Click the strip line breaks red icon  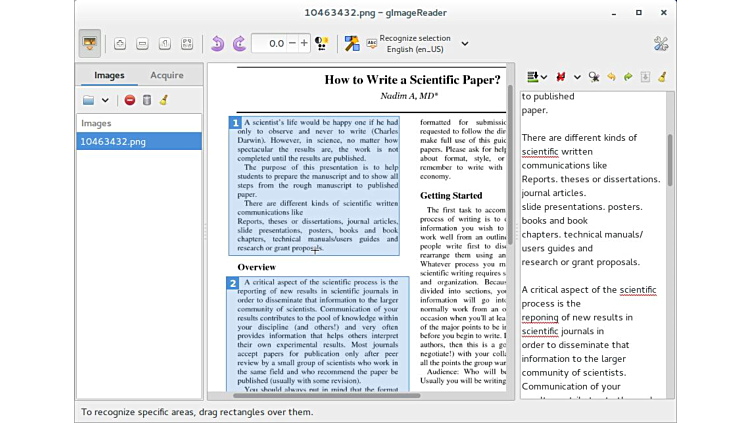click(561, 77)
